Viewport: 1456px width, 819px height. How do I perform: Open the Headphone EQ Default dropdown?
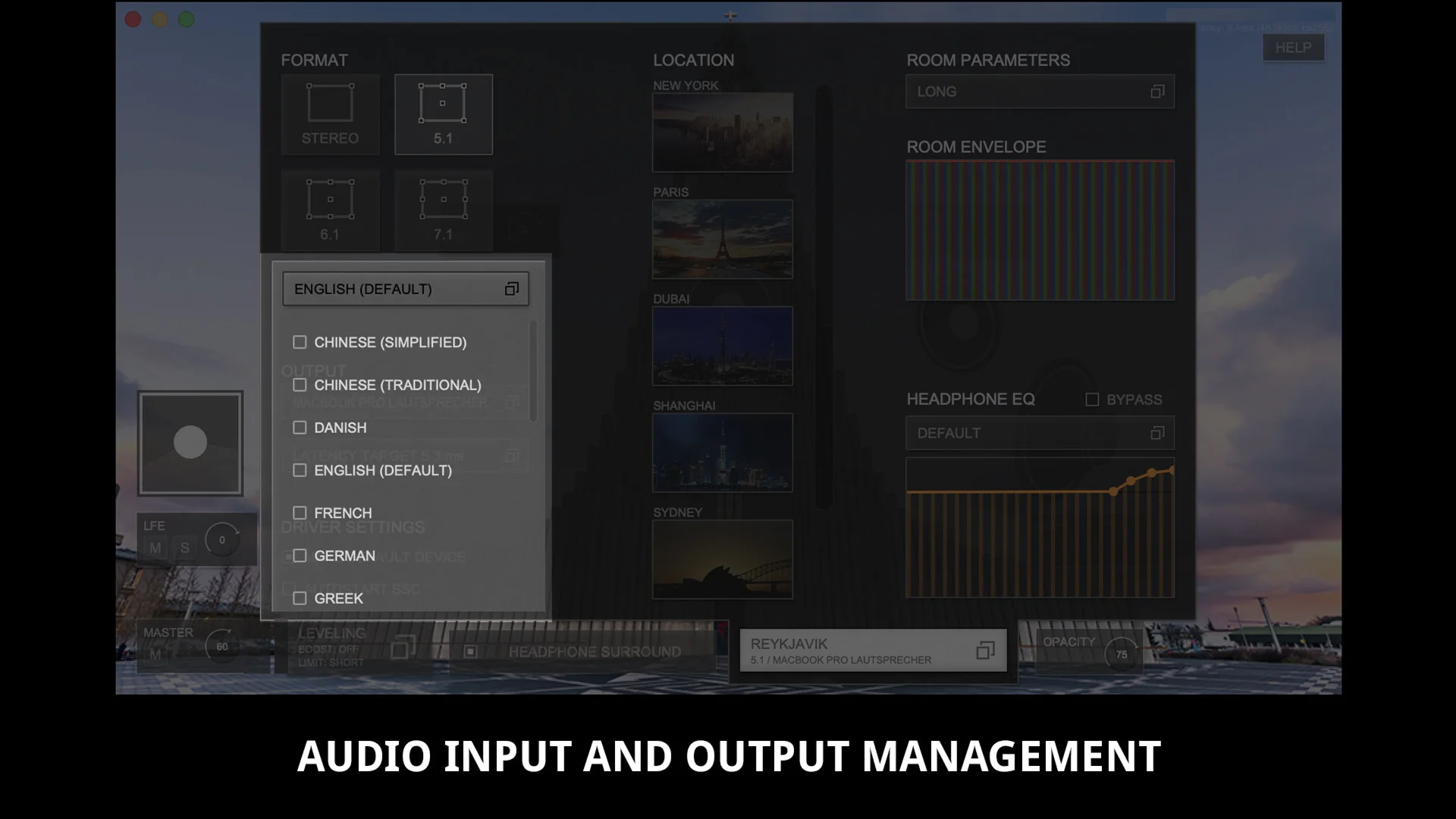point(1040,433)
